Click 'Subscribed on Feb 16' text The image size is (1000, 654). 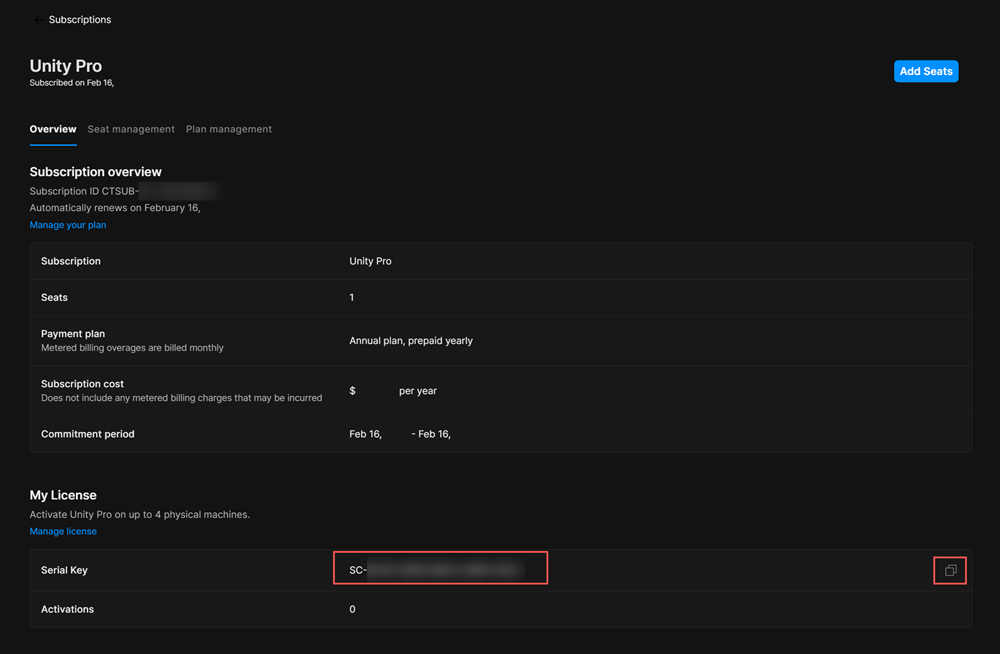point(72,83)
